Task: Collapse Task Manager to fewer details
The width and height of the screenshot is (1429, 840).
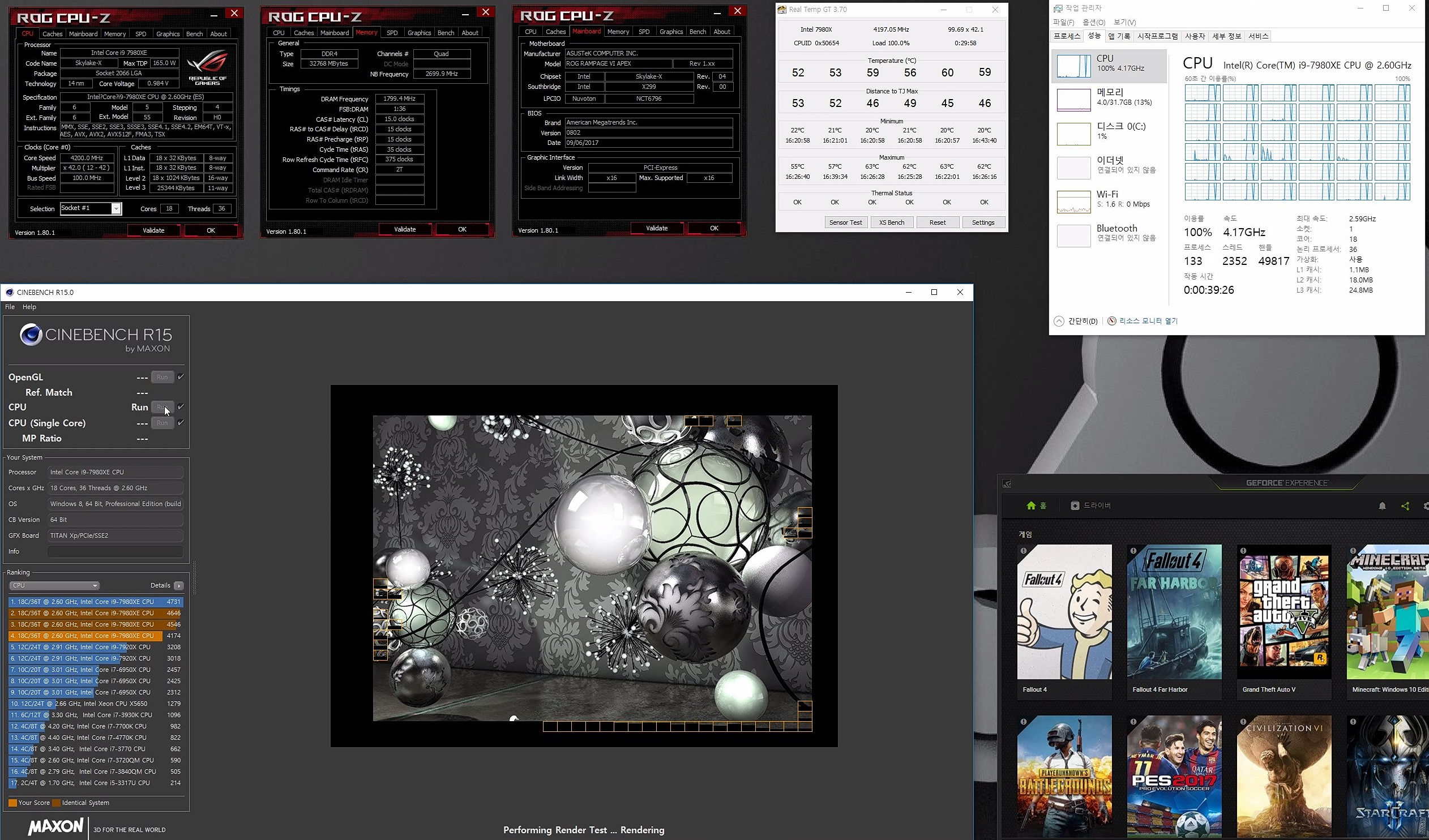Action: pyautogui.click(x=1059, y=321)
